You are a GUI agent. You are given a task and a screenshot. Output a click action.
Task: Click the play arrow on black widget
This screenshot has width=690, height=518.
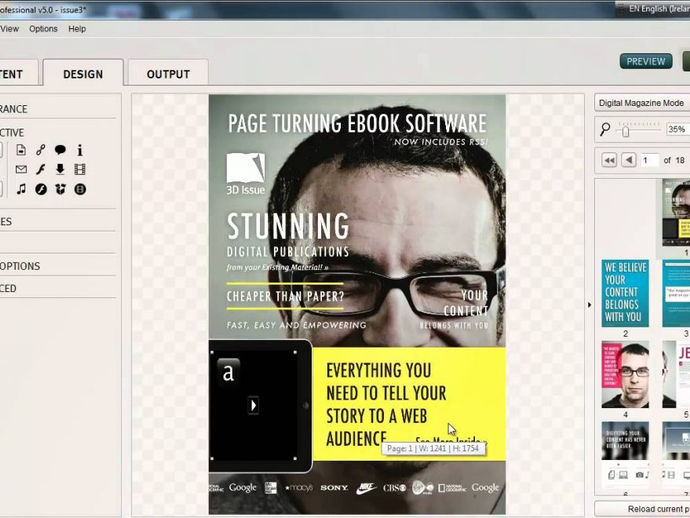pos(253,405)
